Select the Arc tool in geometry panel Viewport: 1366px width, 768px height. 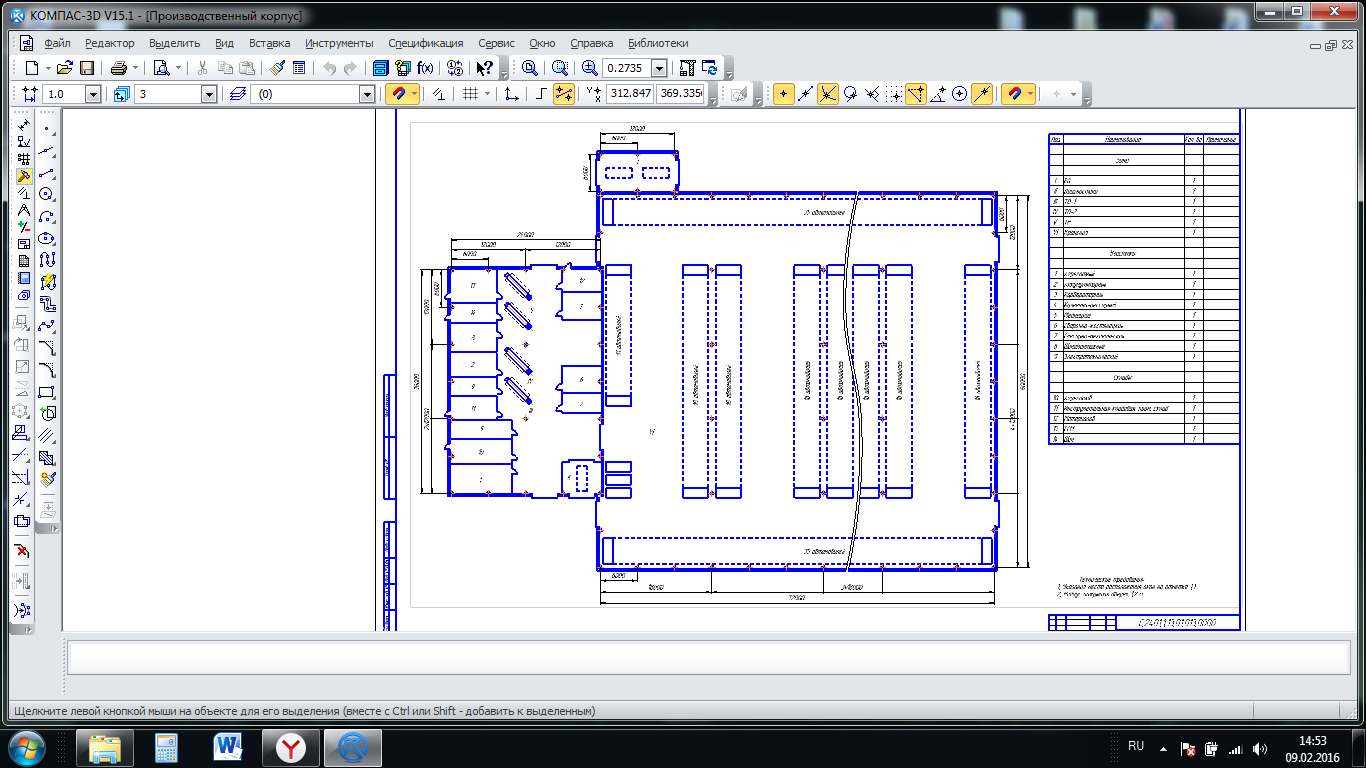click(46, 216)
